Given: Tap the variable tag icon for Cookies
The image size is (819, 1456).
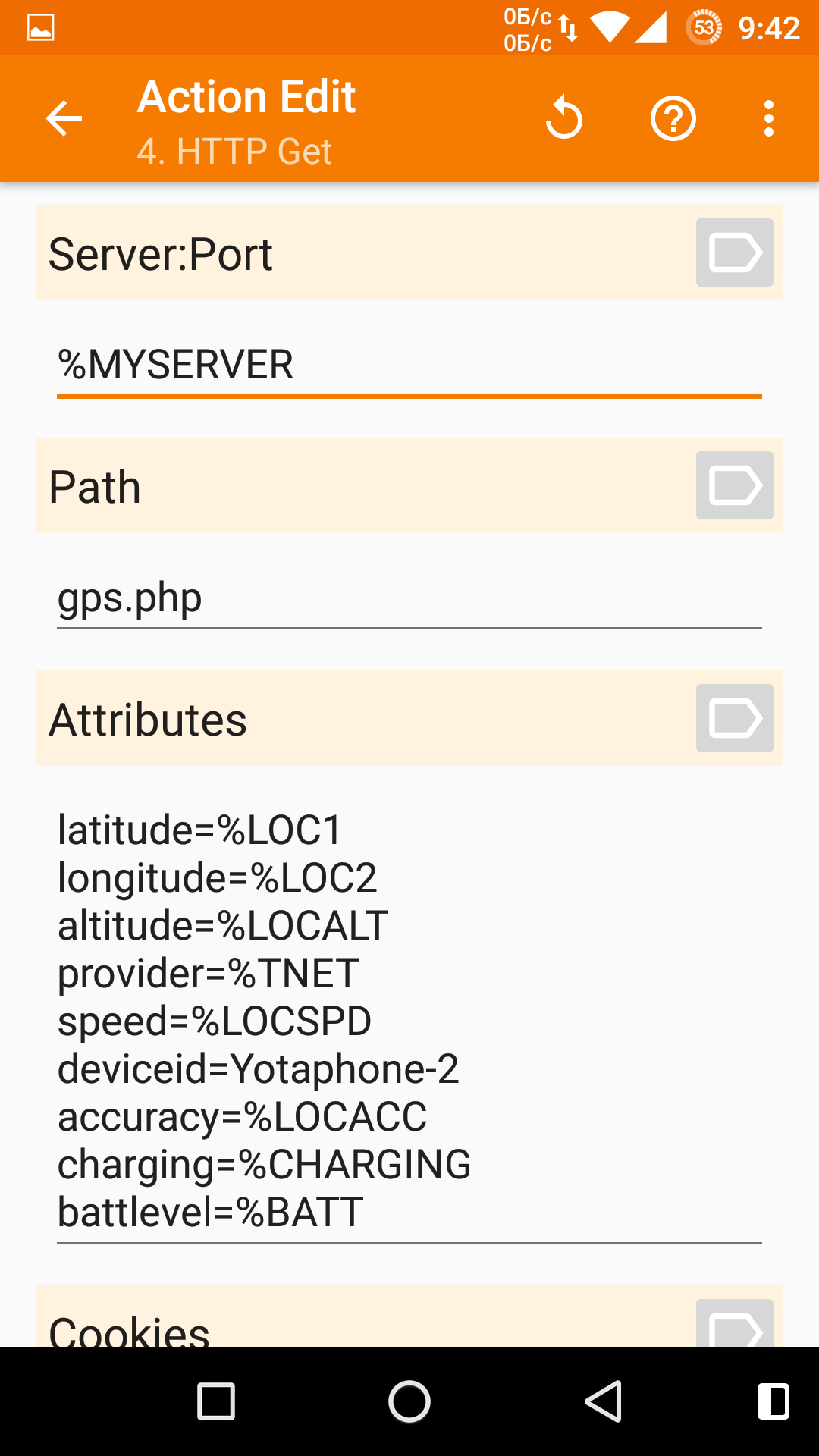Looking at the screenshot, I should [734, 1326].
